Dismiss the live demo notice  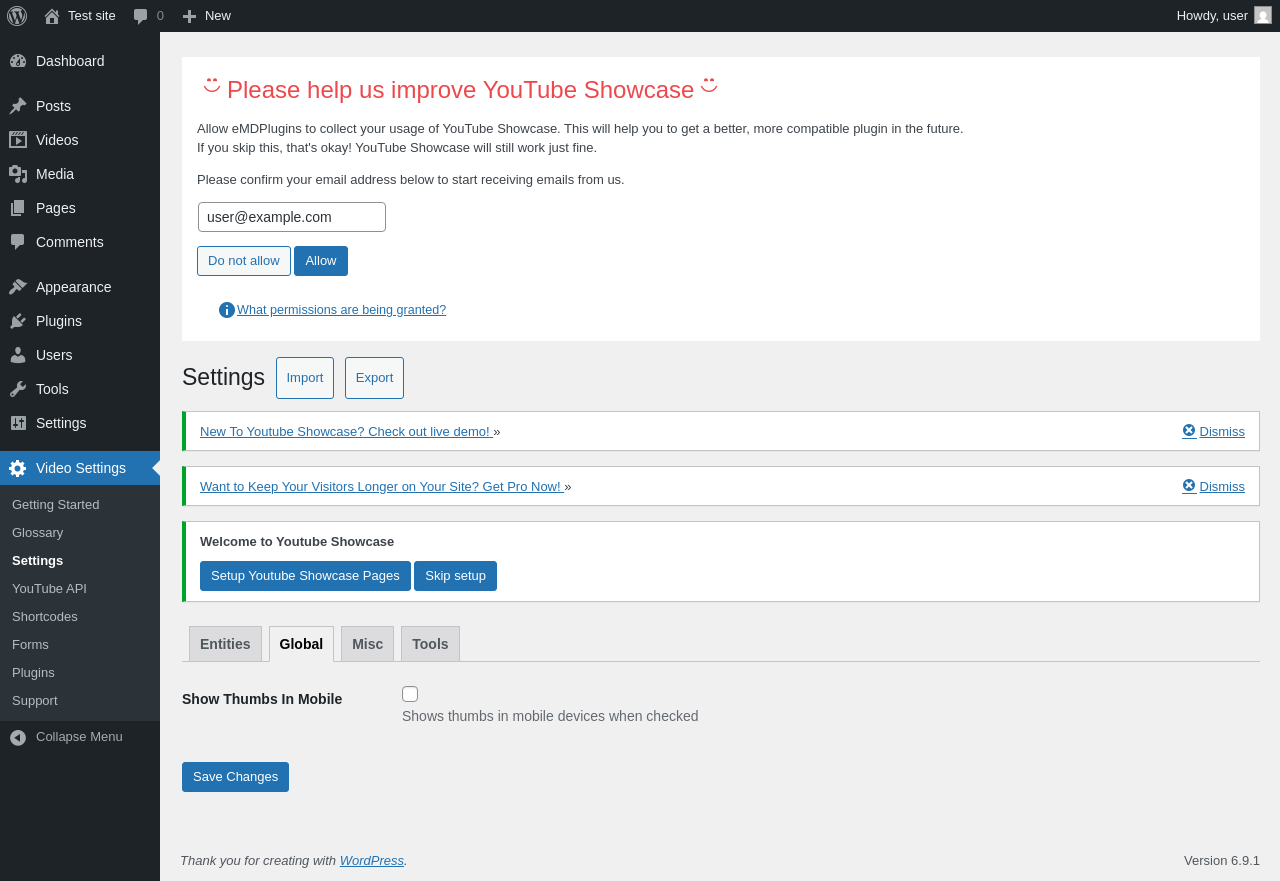pyautogui.click(x=1213, y=431)
